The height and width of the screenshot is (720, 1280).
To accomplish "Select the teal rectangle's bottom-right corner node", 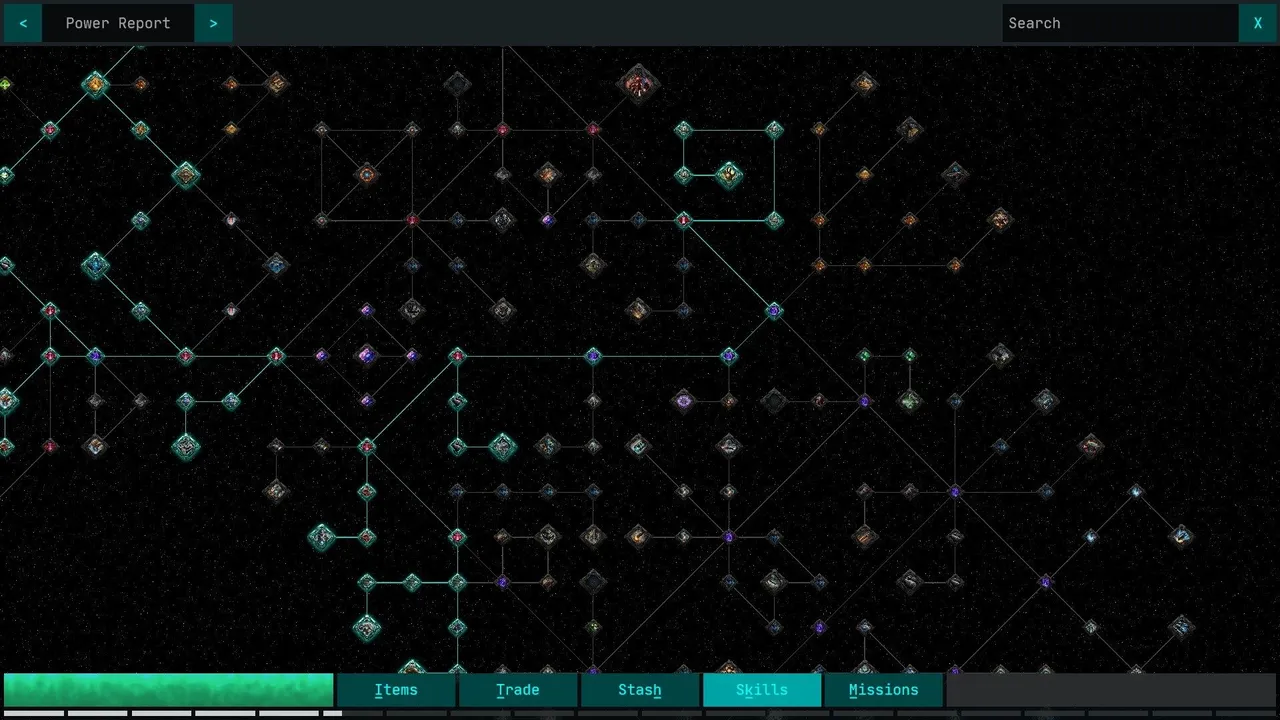I will (x=774, y=220).
